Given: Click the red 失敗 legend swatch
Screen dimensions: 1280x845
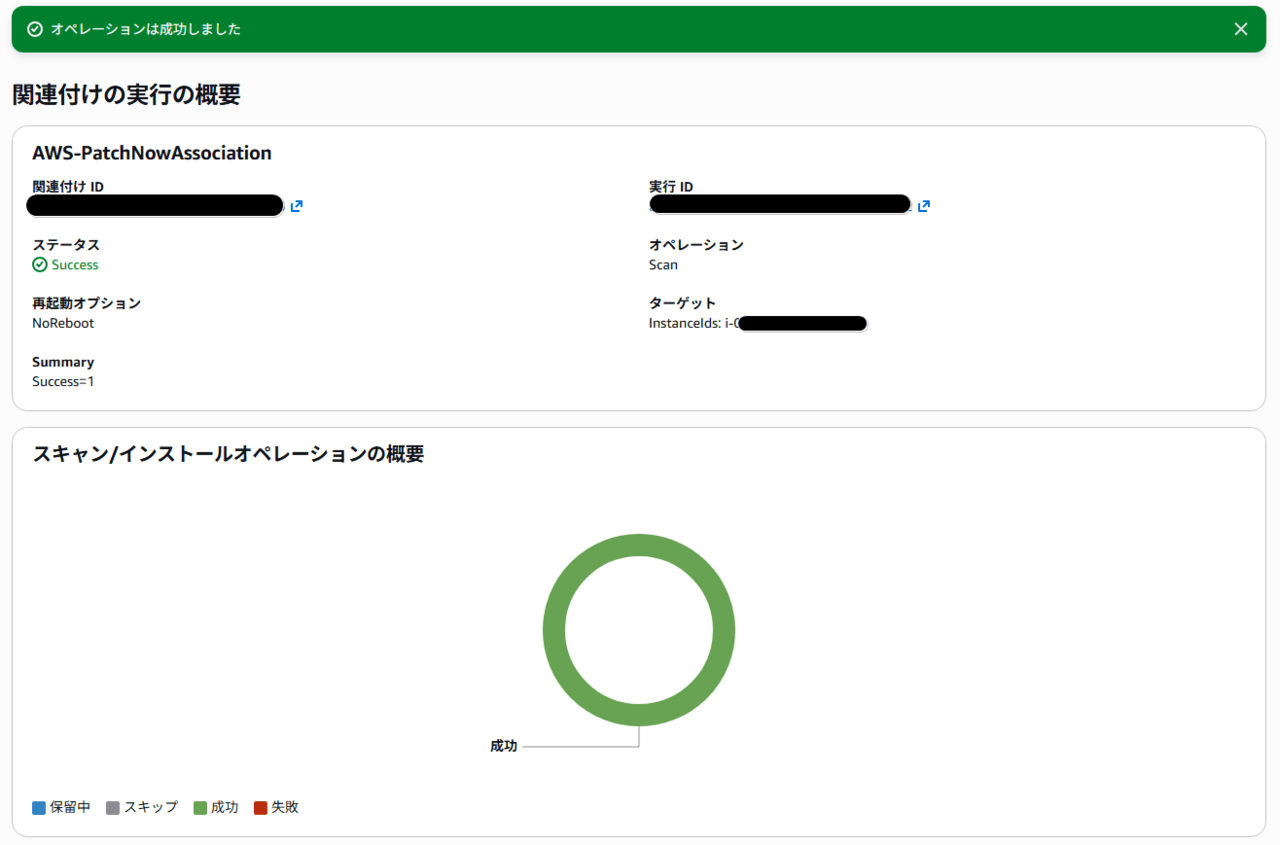Looking at the screenshot, I should (x=261, y=807).
